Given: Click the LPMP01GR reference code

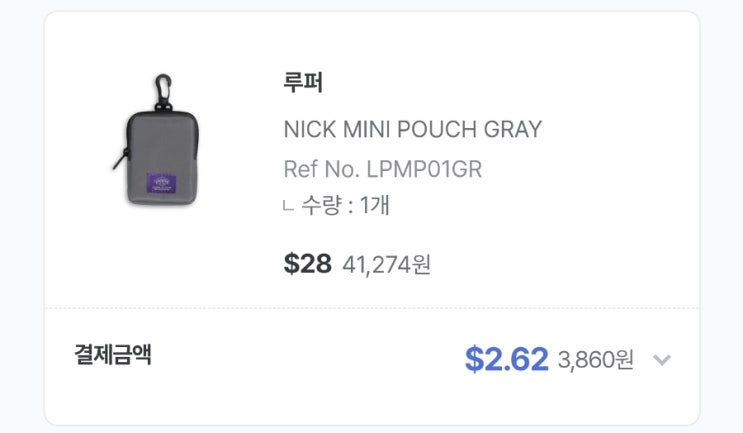Looking at the screenshot, I should tap(424, 169).
